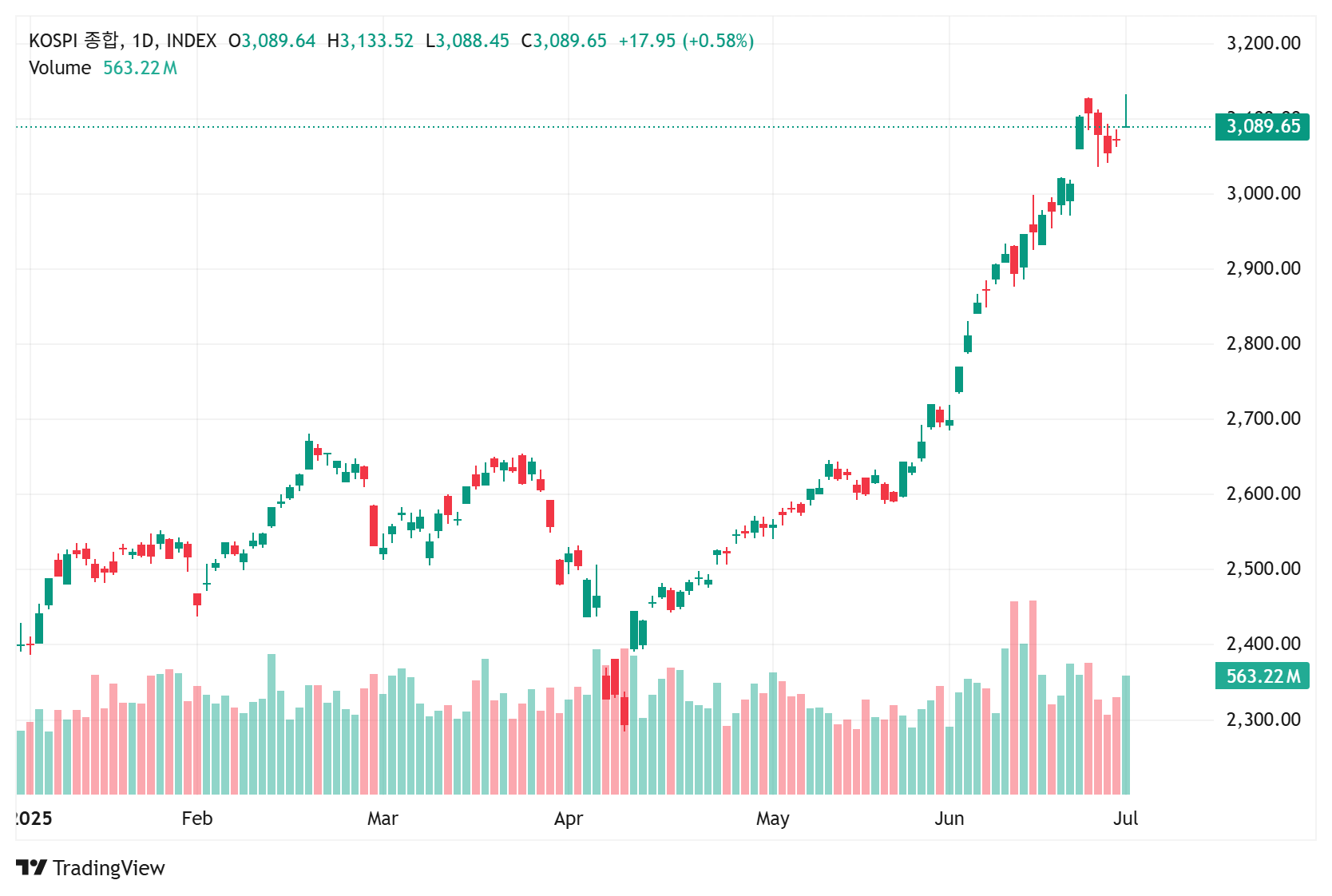Select the KOSPI 종합 symbol title
Viewport: 1332px width, 896px height.
click(x=74, y=41)
